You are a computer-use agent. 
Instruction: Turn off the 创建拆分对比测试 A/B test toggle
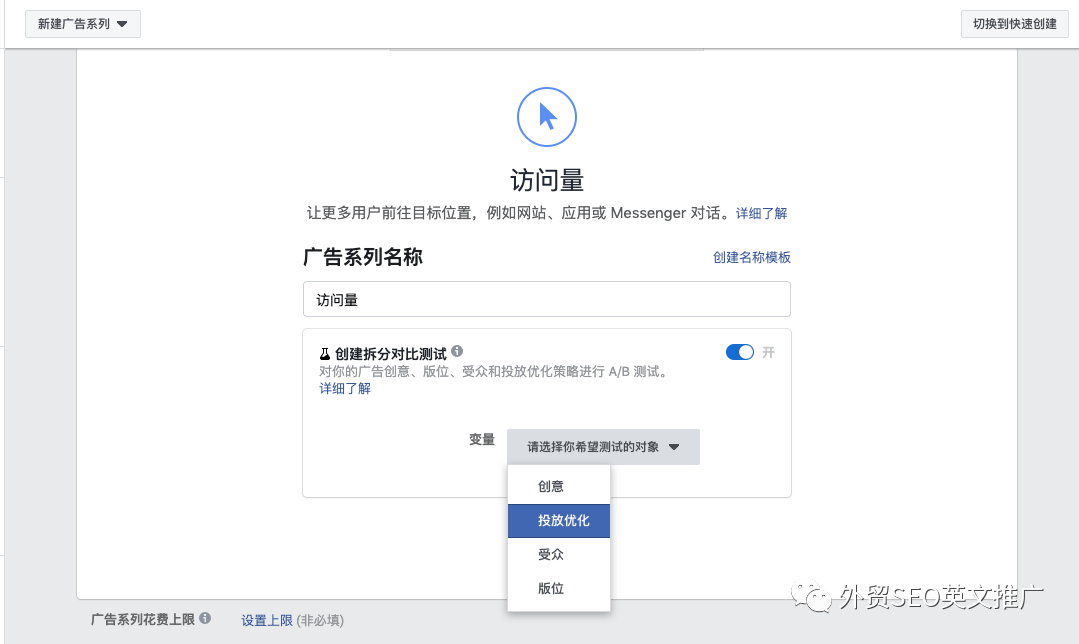(x=739, y=352)
